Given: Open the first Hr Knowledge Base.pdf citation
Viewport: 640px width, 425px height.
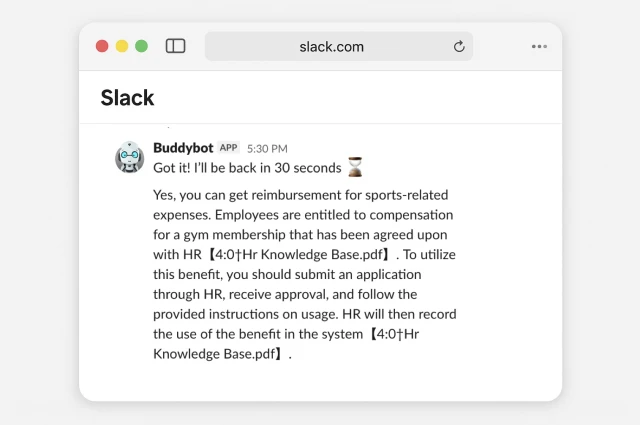Looking at the screenshot, I should (300, 254).
